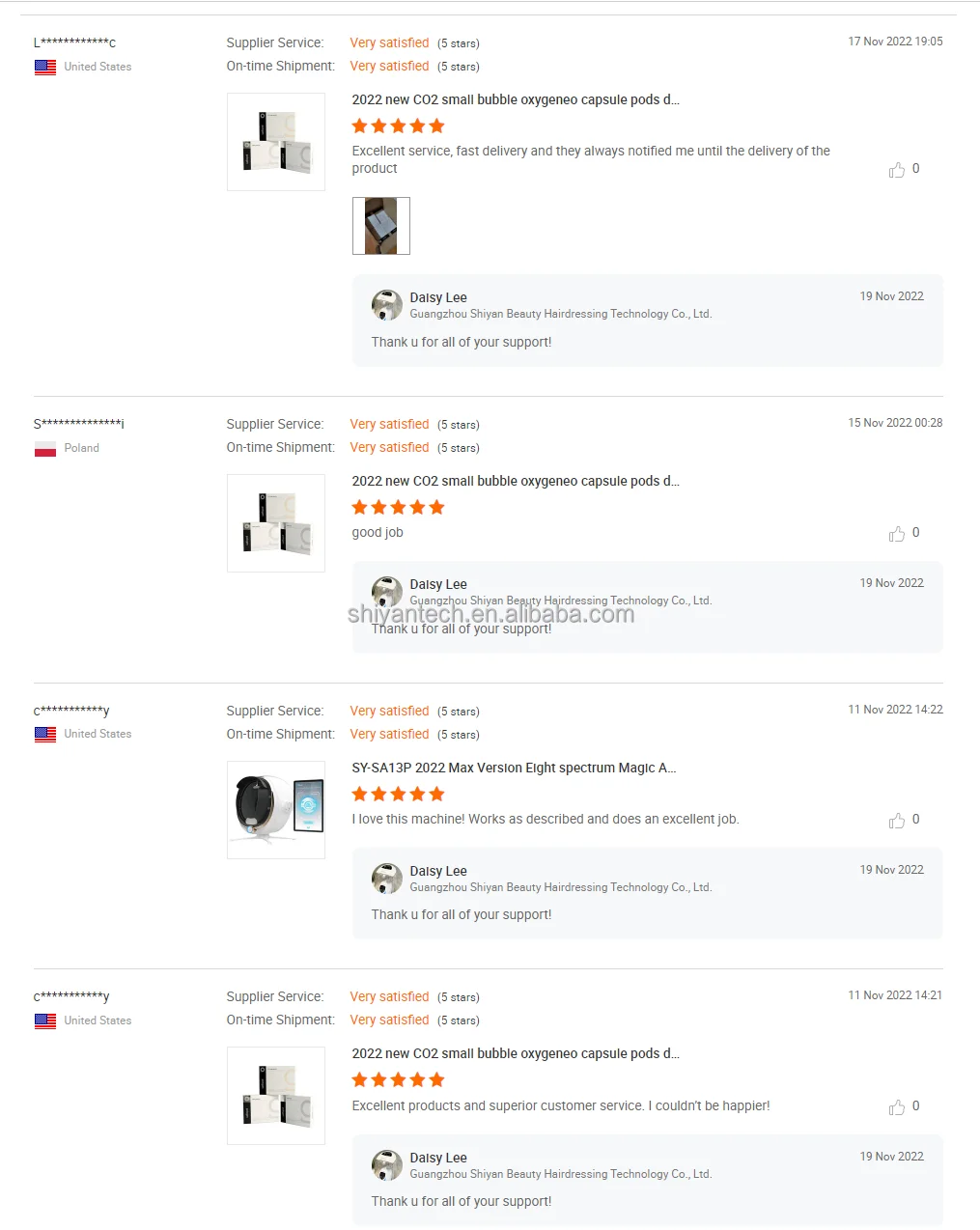Image resolution: width=980 pixels, height=1230 pixels.
Task: Open the CO2 capsule pods title in the 17 Nov review
Action: coord(516,99)
